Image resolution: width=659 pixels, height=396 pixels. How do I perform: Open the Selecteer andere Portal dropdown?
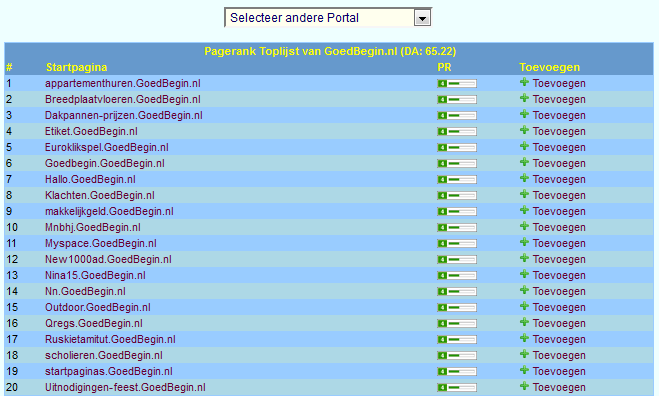click(x=328, y=18)
